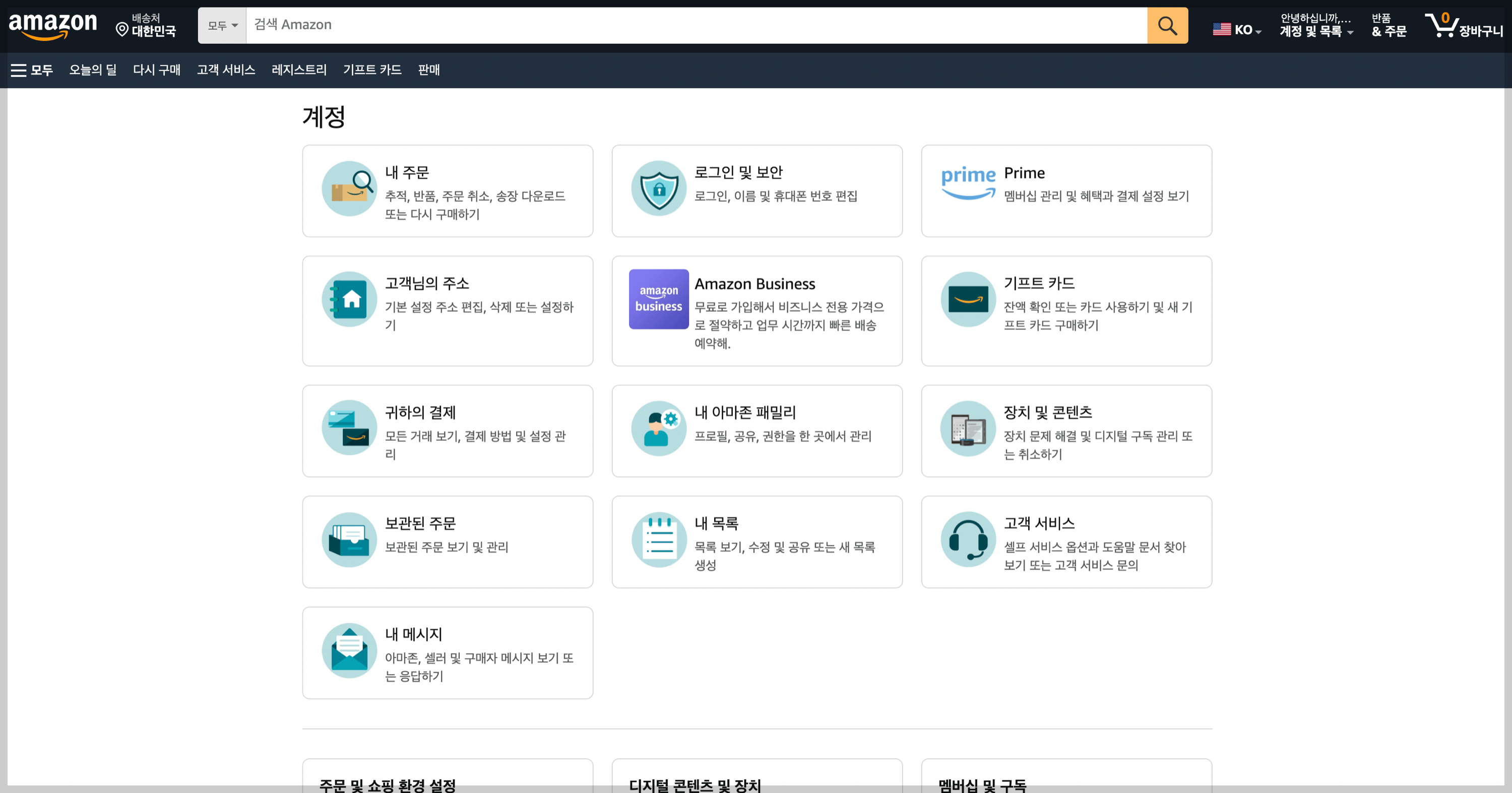Click the 내 주문 package icon
The width and height of the screenshot is (1512, 793).
pos(349,188)
